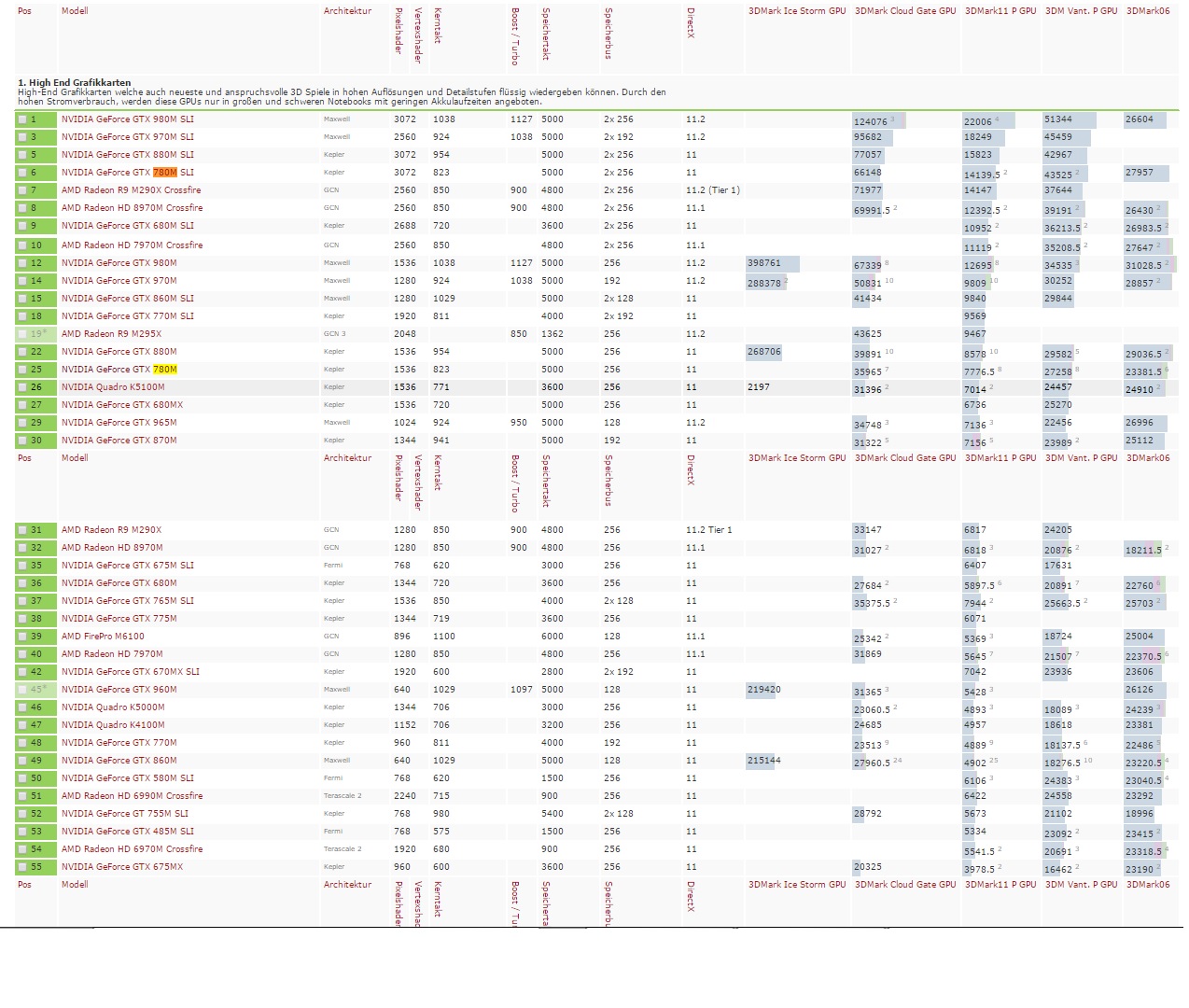The height and width of the screenshot is (1008, 1189).
Task: Select the GCN 3 architecture cell
Action: (x=335, y=334)
